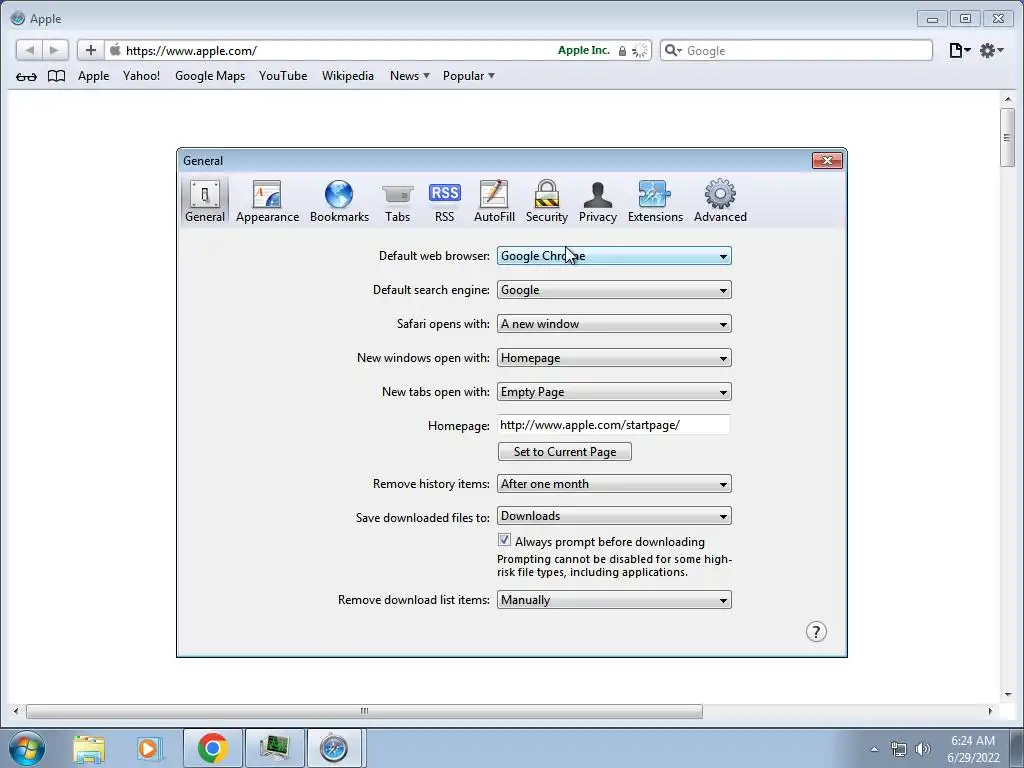Image resolution: width=1024 pixels, height=768 pixels.
Task: Go back with the back arrow
Action: [29, 50]
